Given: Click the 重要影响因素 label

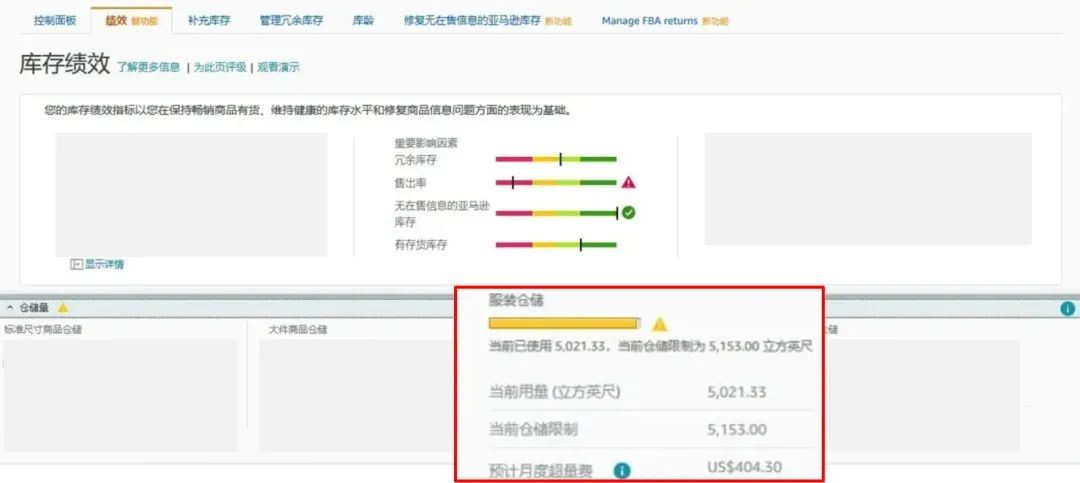Looking at the screenshot, I should [426, 143].
